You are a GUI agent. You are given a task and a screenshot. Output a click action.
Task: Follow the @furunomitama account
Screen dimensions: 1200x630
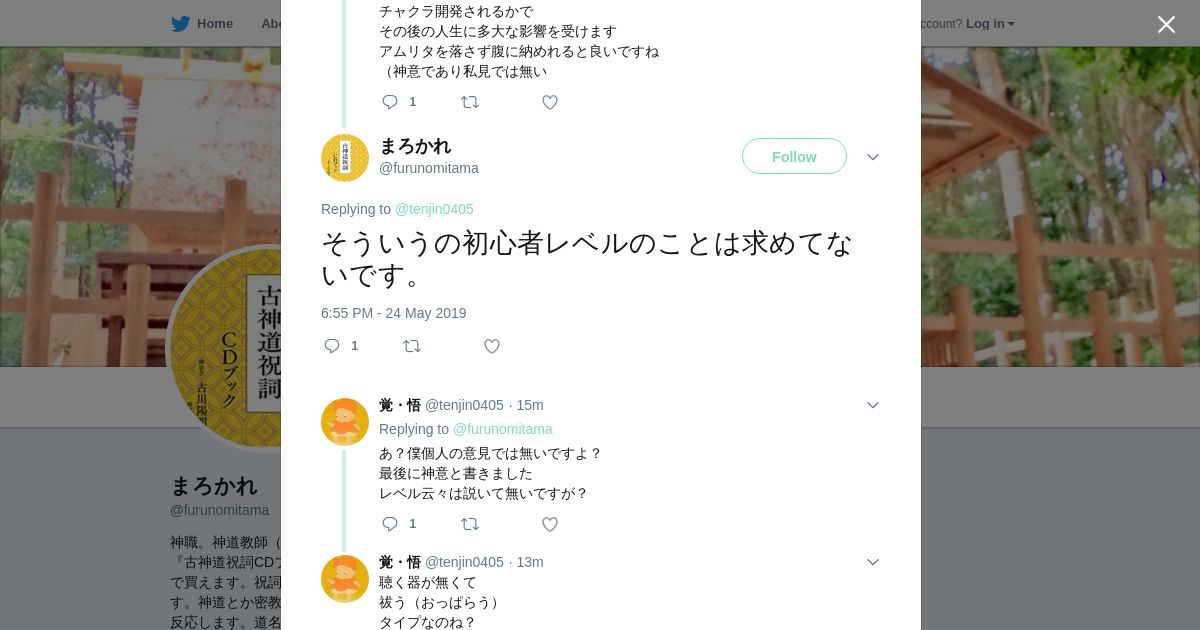[x=794, y=156]
